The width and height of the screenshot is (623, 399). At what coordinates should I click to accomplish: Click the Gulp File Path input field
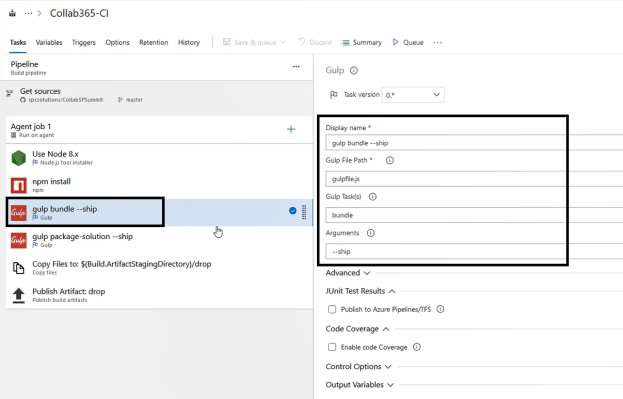click(474, 179)
